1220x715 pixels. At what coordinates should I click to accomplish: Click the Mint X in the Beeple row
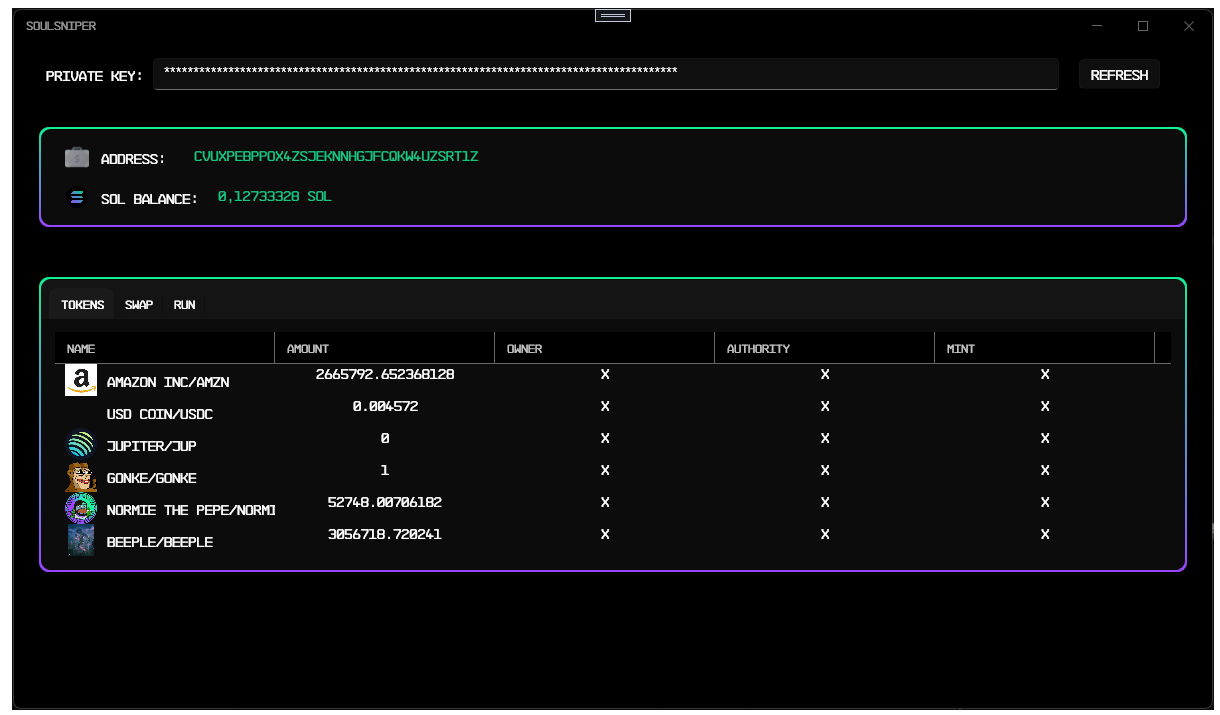pyautogui.click(x=1045, y=534)
